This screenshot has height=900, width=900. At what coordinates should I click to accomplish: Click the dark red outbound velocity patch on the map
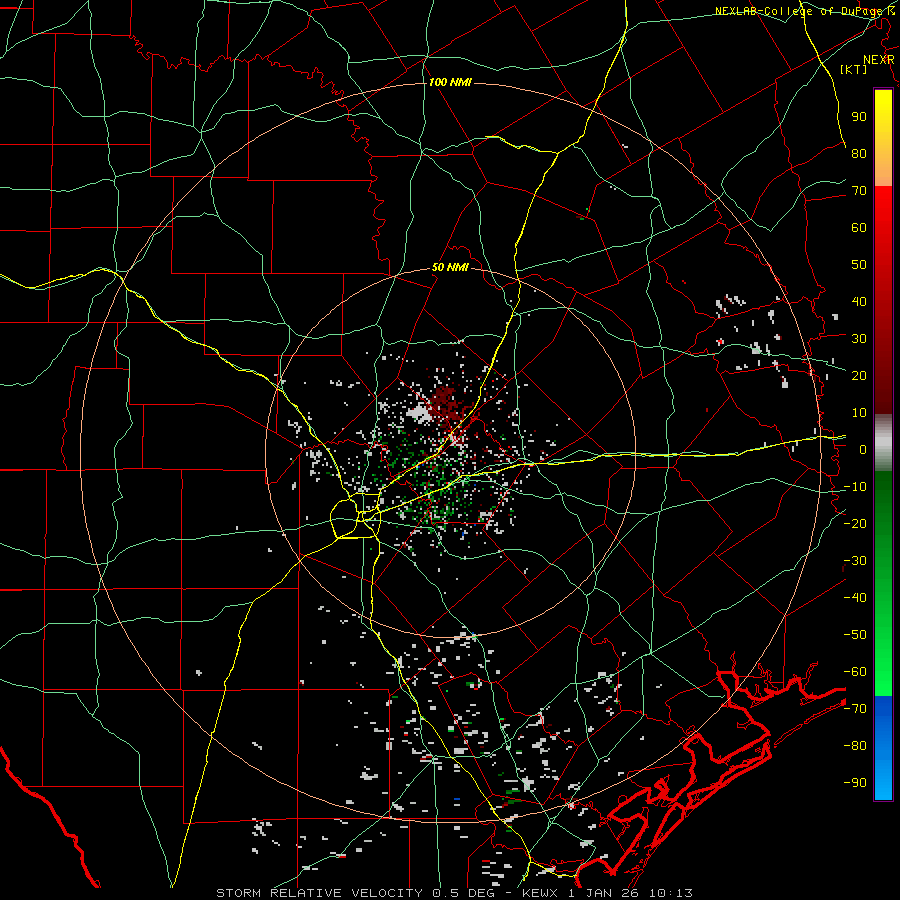click(447, 402)
